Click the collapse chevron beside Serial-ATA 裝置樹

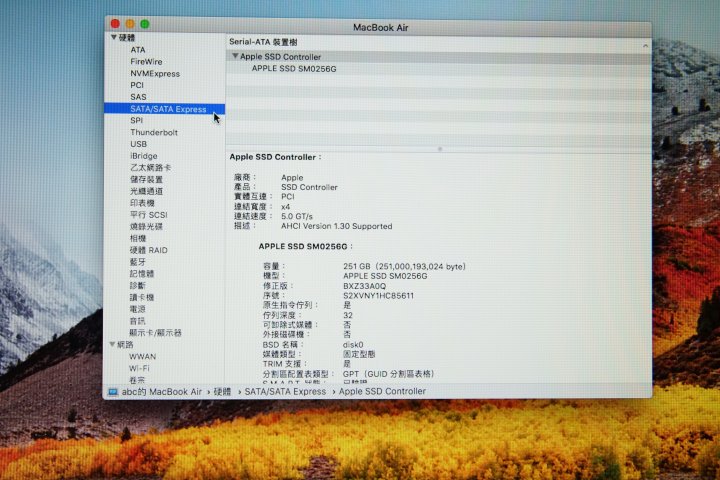[645, 45]
